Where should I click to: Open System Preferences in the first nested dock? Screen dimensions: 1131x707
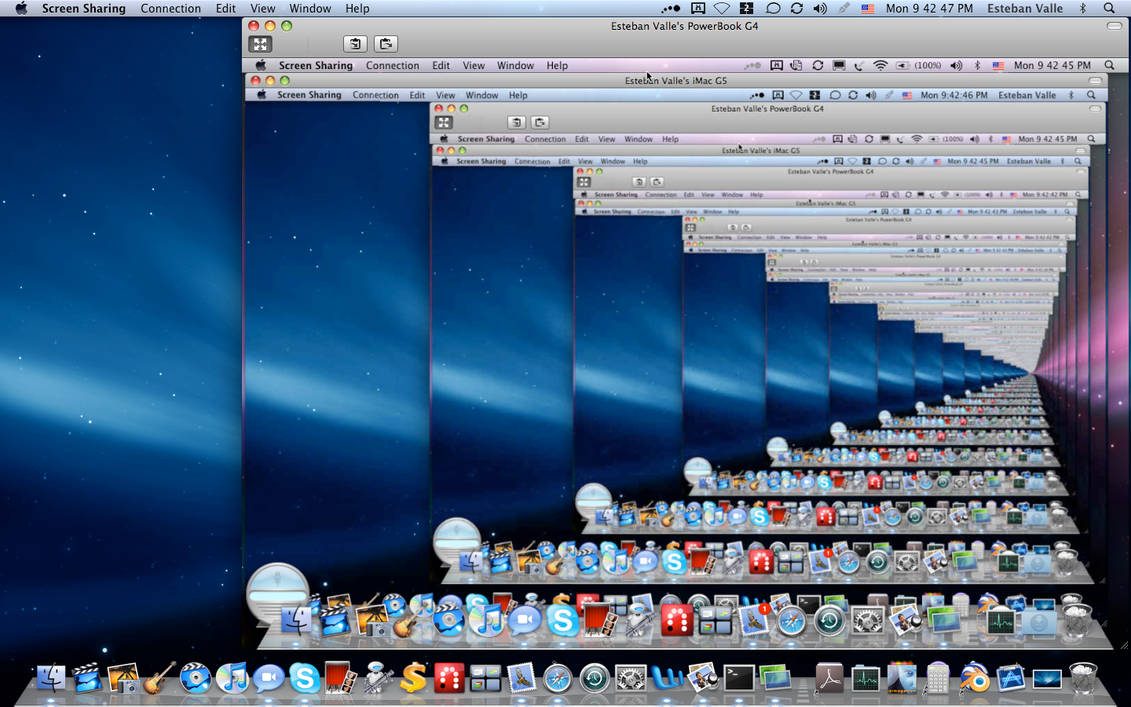pos(868,620)
